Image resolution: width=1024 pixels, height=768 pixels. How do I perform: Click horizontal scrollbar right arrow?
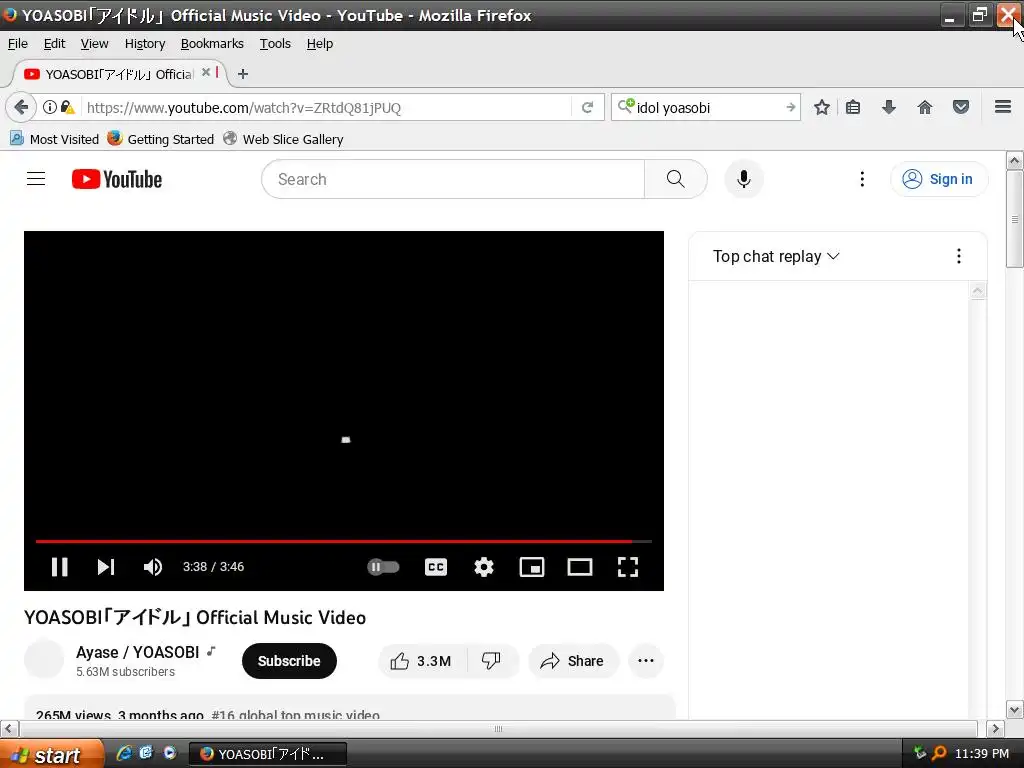tap(995, 728)
